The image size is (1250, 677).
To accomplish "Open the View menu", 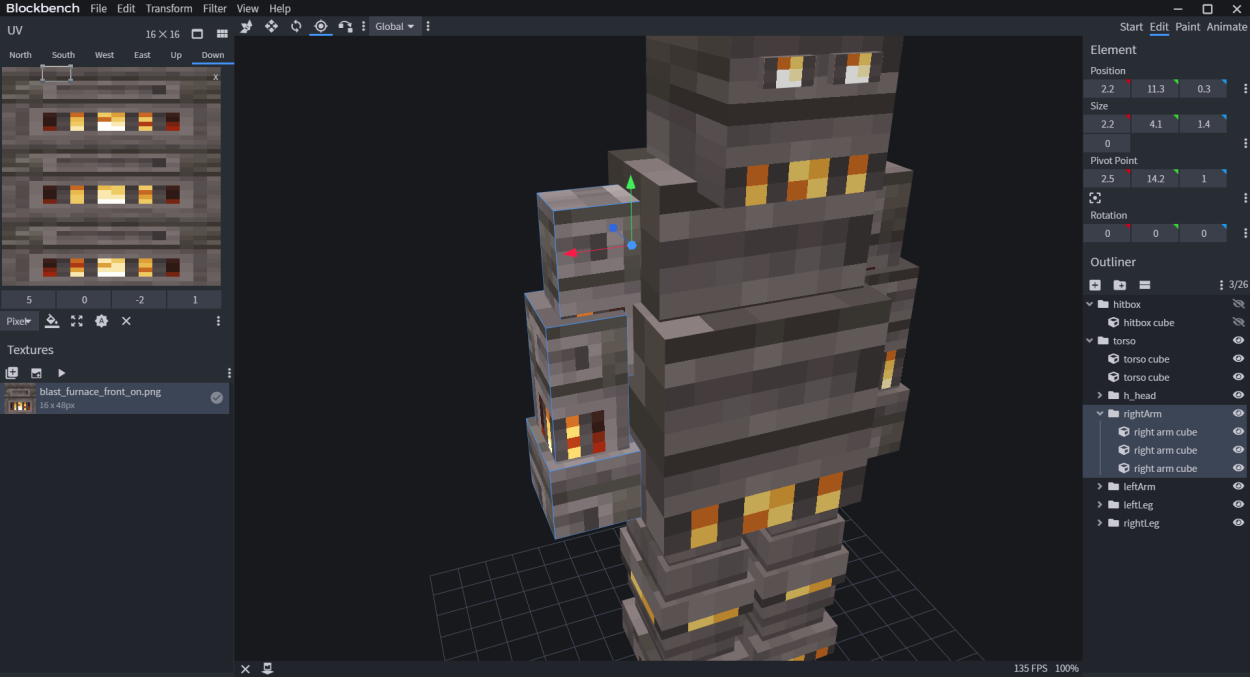I will (247, 8).
